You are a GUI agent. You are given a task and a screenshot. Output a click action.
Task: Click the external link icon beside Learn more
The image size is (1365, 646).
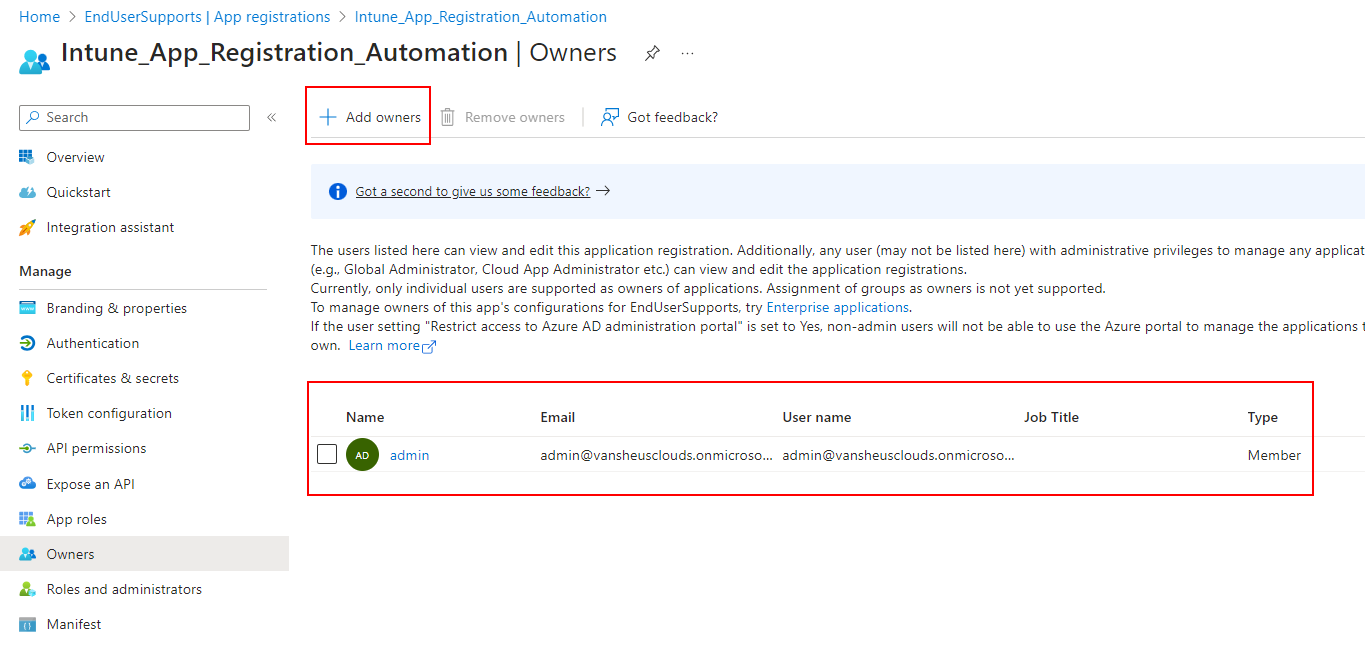coord(429,346)
